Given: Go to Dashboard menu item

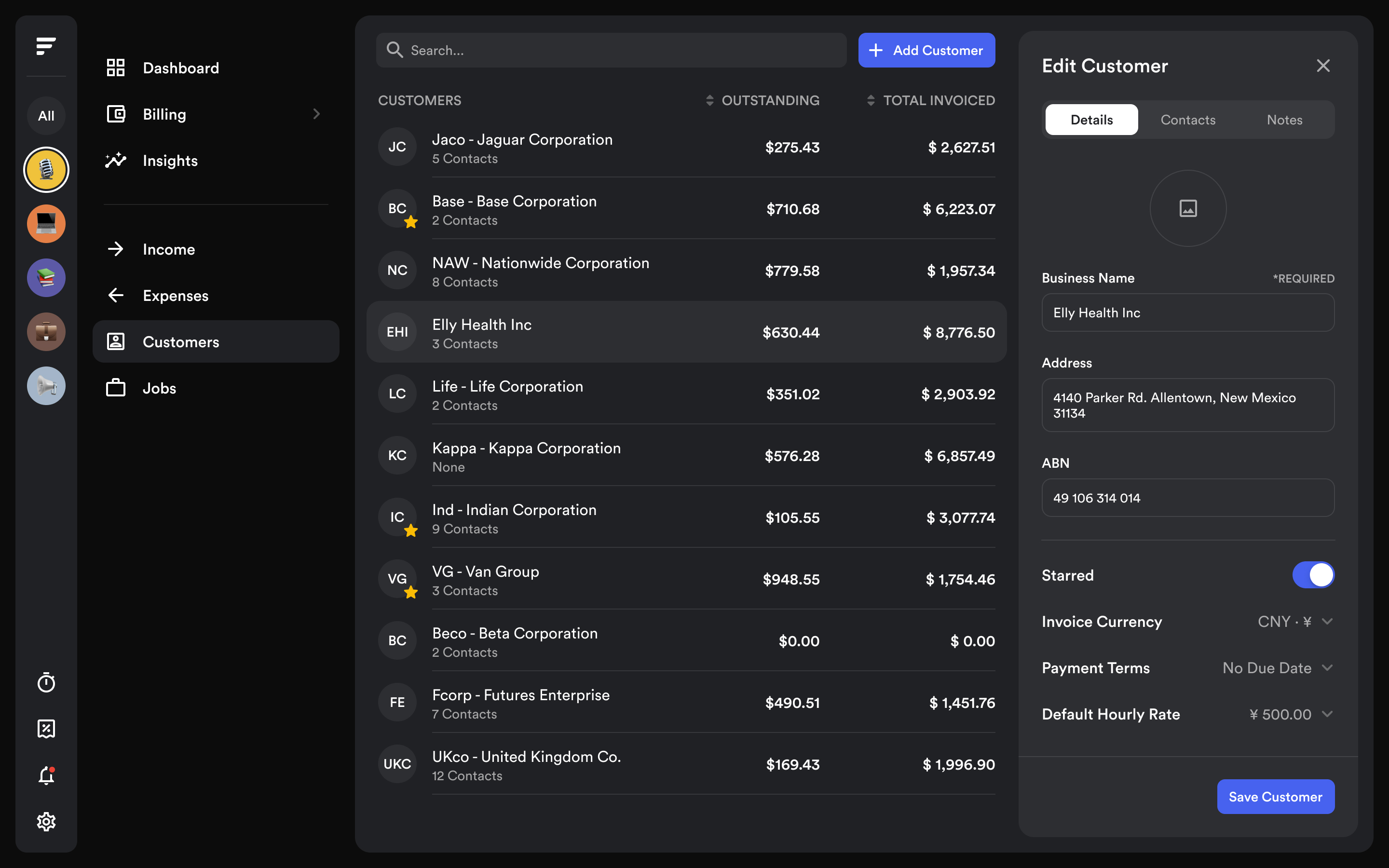Looking at the screenshot, I should pos(216,68).
